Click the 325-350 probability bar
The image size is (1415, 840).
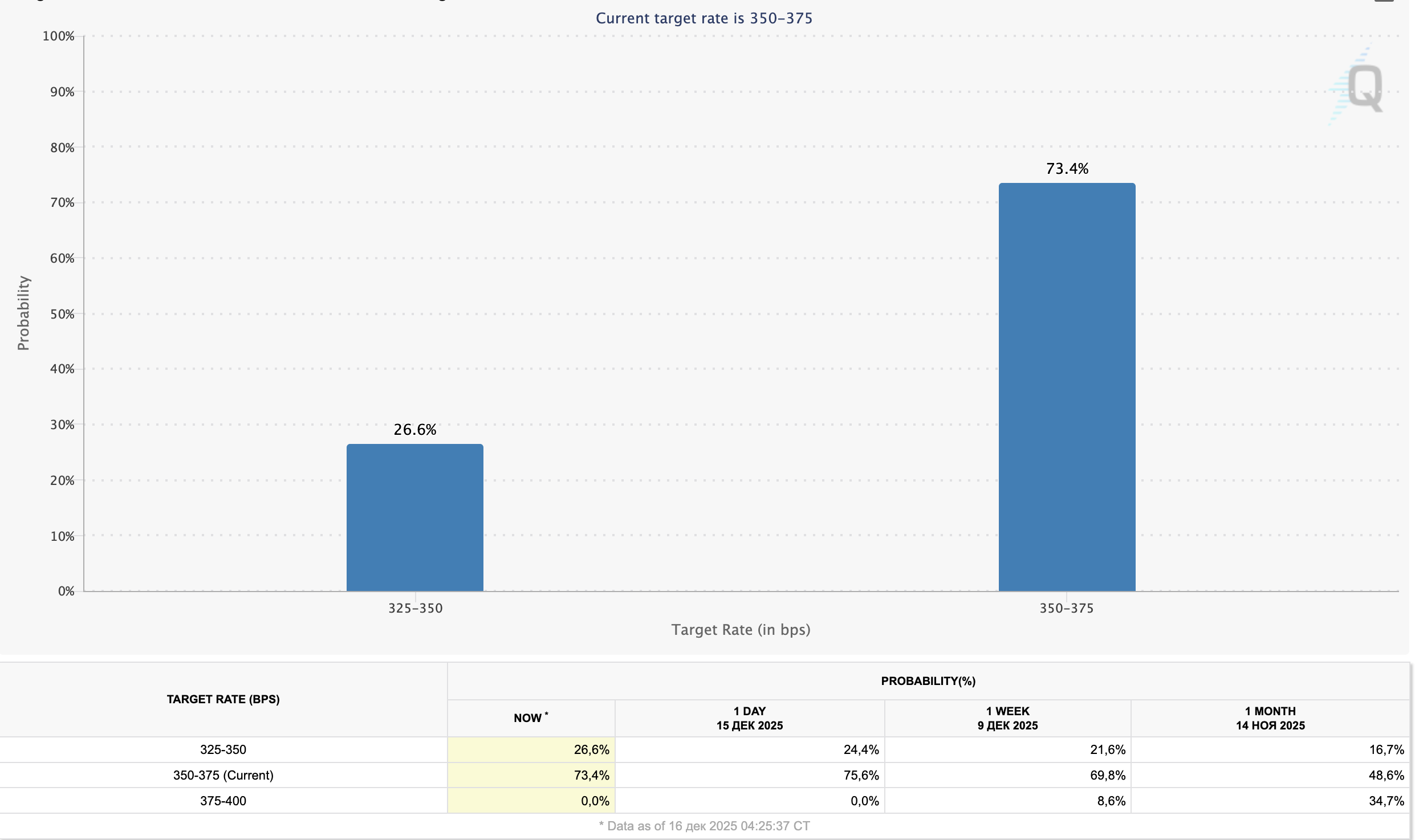(414, 517)
